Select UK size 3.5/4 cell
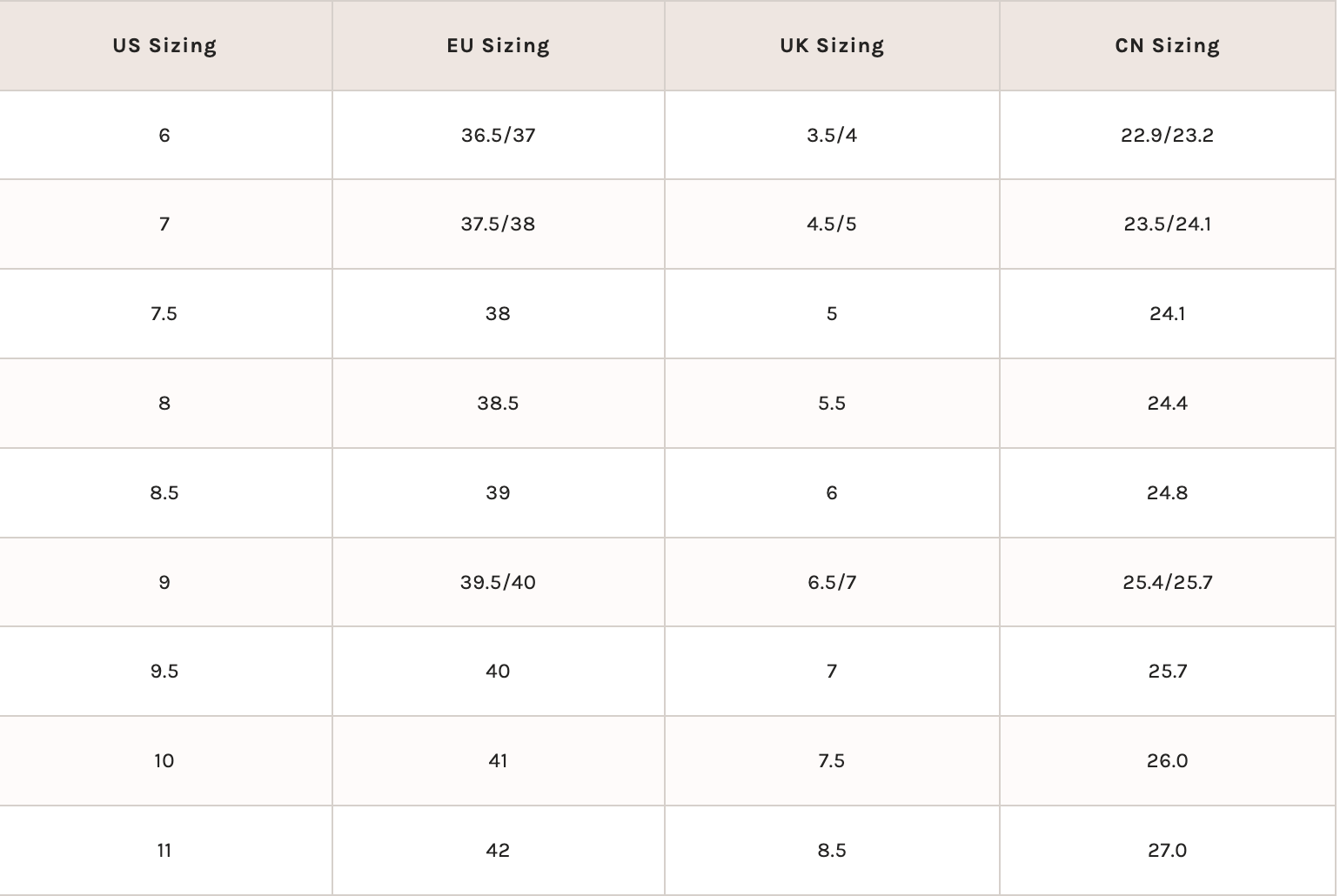This screenshot has width=1340, height=896. point(832,135)
